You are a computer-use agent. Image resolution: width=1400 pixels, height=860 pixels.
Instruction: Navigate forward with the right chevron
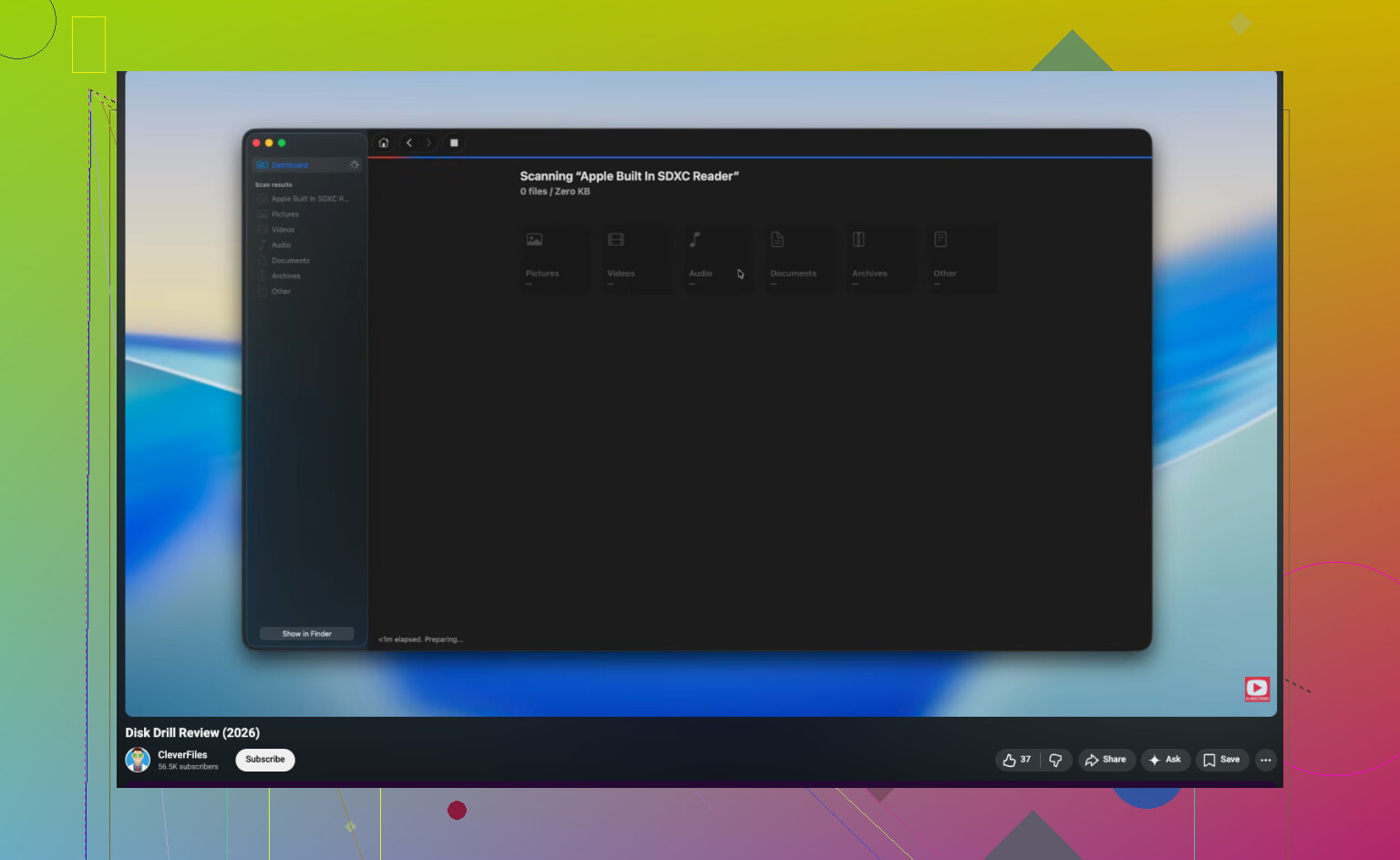click(428, 143)
